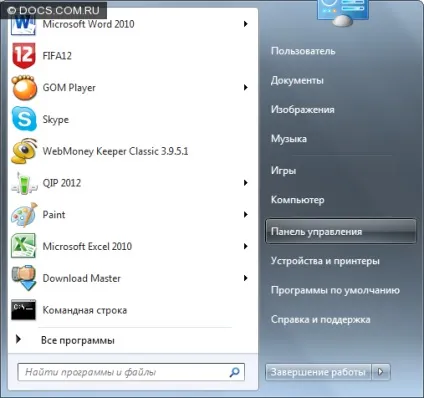Expand Microsoft Word 2010 recent files arrow
Viewport: 424px width, 398px height.
pos(246,24)
